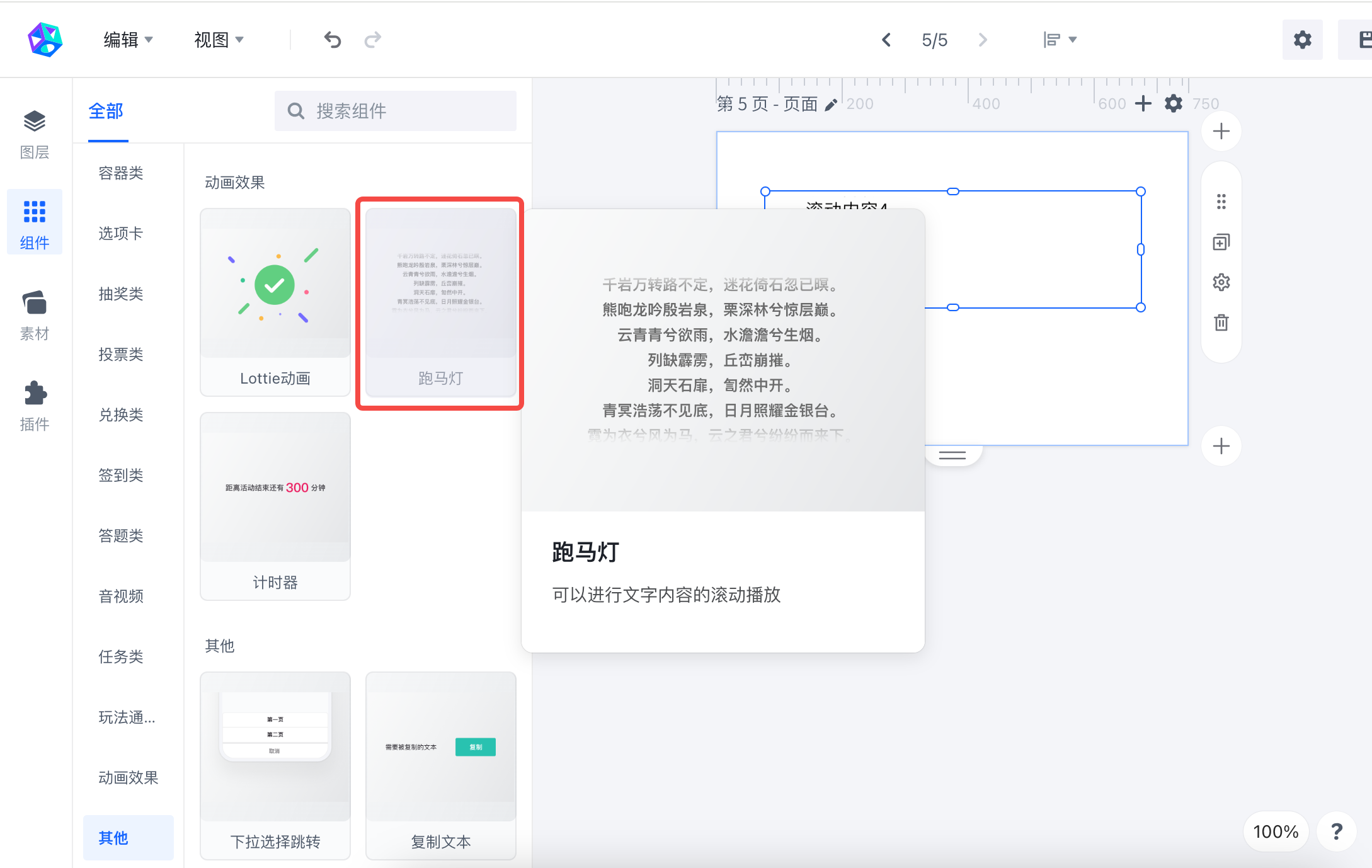Open the alignment dropdown
The height and width of the screenshot is (868, 1372).
pos(1060,40)
